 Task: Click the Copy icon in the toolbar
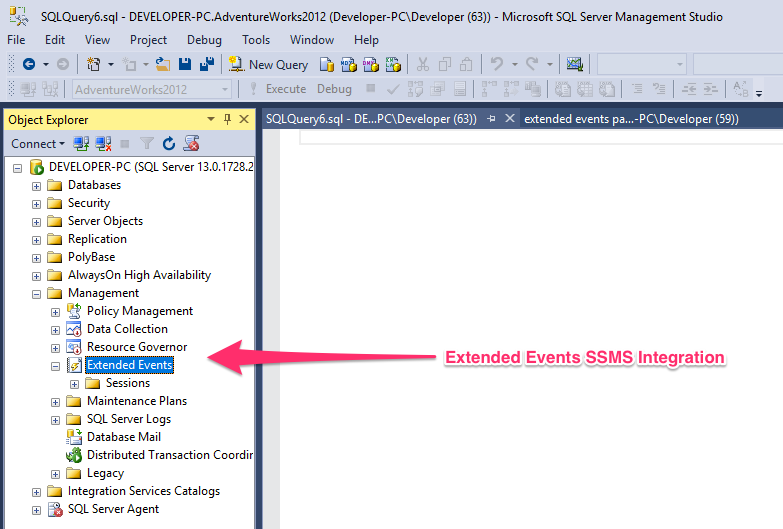click(x=444, y=64)
